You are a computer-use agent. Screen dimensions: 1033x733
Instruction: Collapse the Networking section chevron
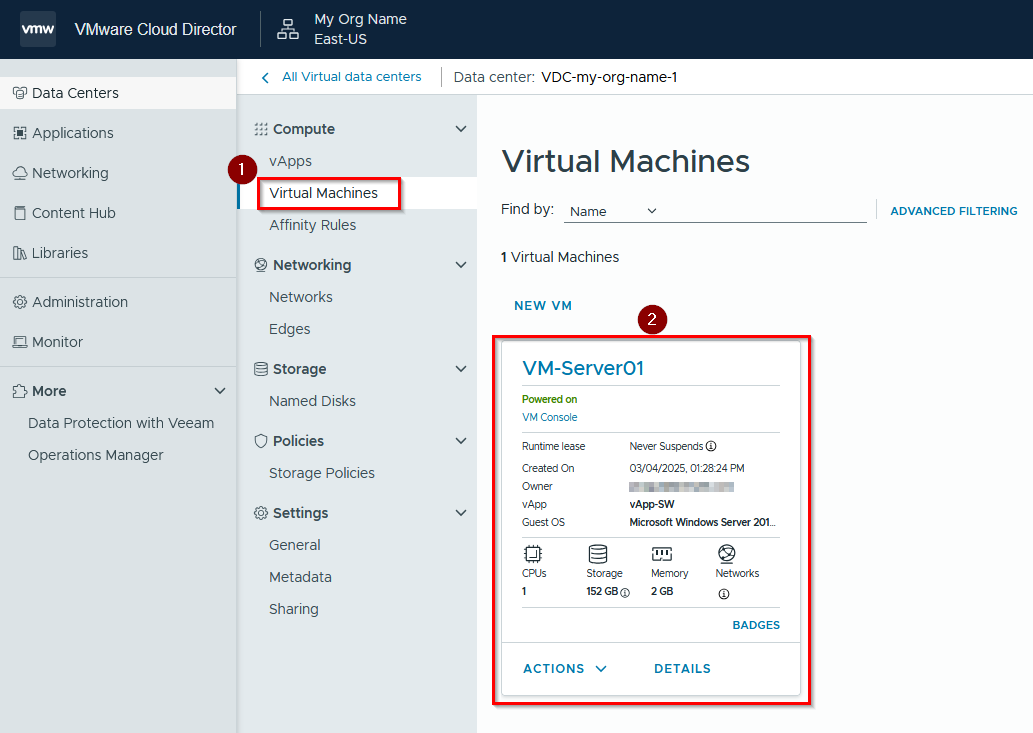(461, 265)
